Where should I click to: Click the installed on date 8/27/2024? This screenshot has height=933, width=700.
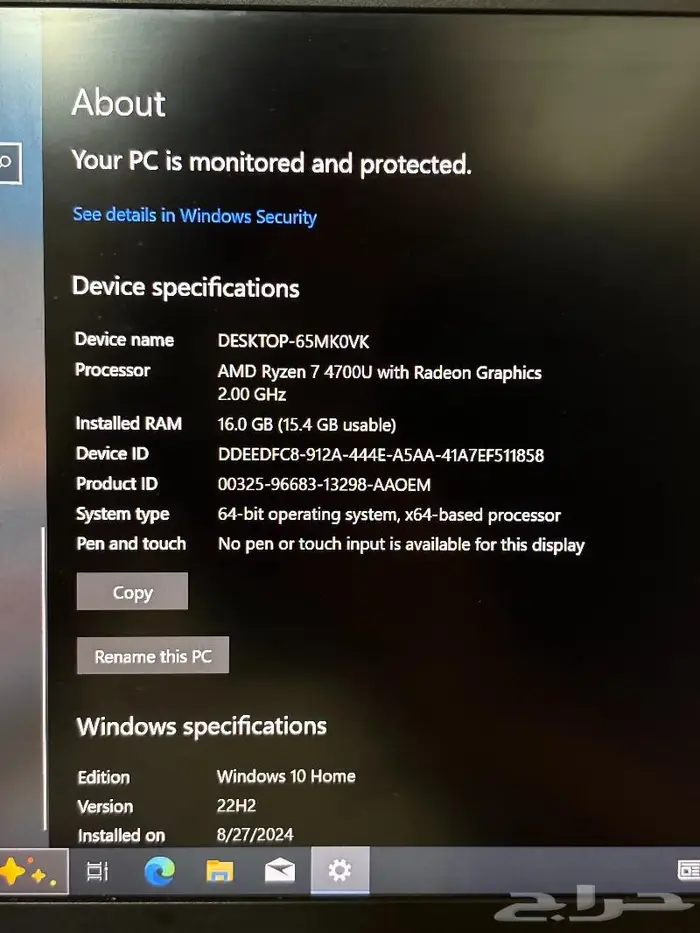pyautogui.click(x=255, y=834)
